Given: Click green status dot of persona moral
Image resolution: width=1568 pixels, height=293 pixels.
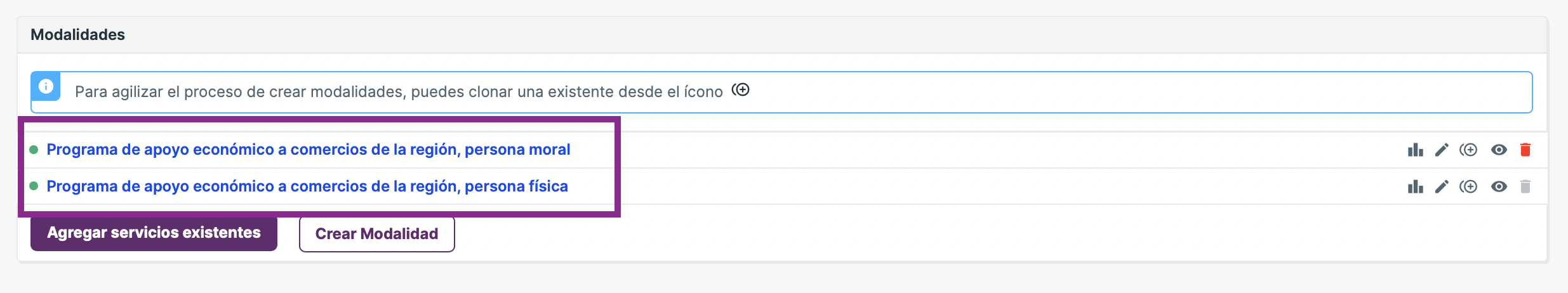Looking at the screenshot, I should pos(34,150).
